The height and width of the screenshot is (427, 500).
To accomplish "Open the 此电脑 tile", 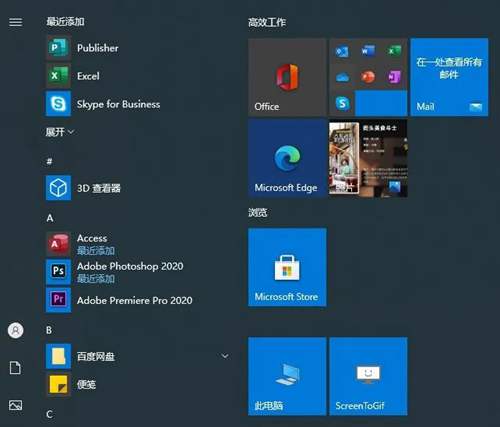I will coord(287,376).
